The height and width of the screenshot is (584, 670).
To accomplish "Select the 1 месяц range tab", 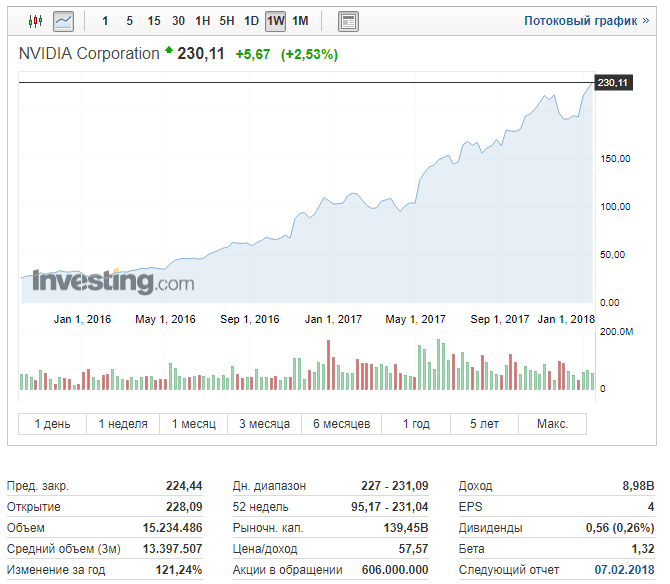I will [193, 424].
